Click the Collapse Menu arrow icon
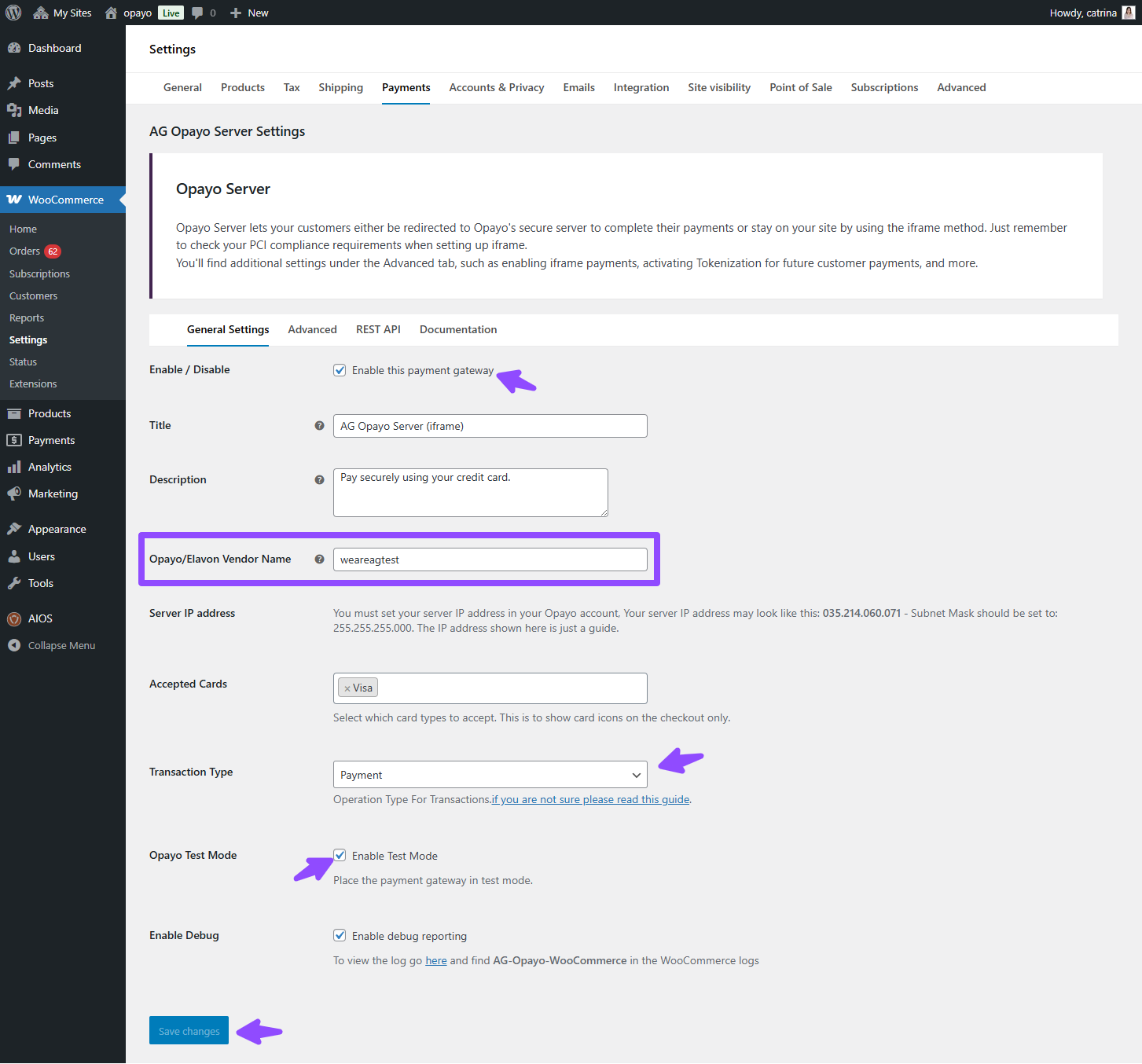 pos(14,645)
